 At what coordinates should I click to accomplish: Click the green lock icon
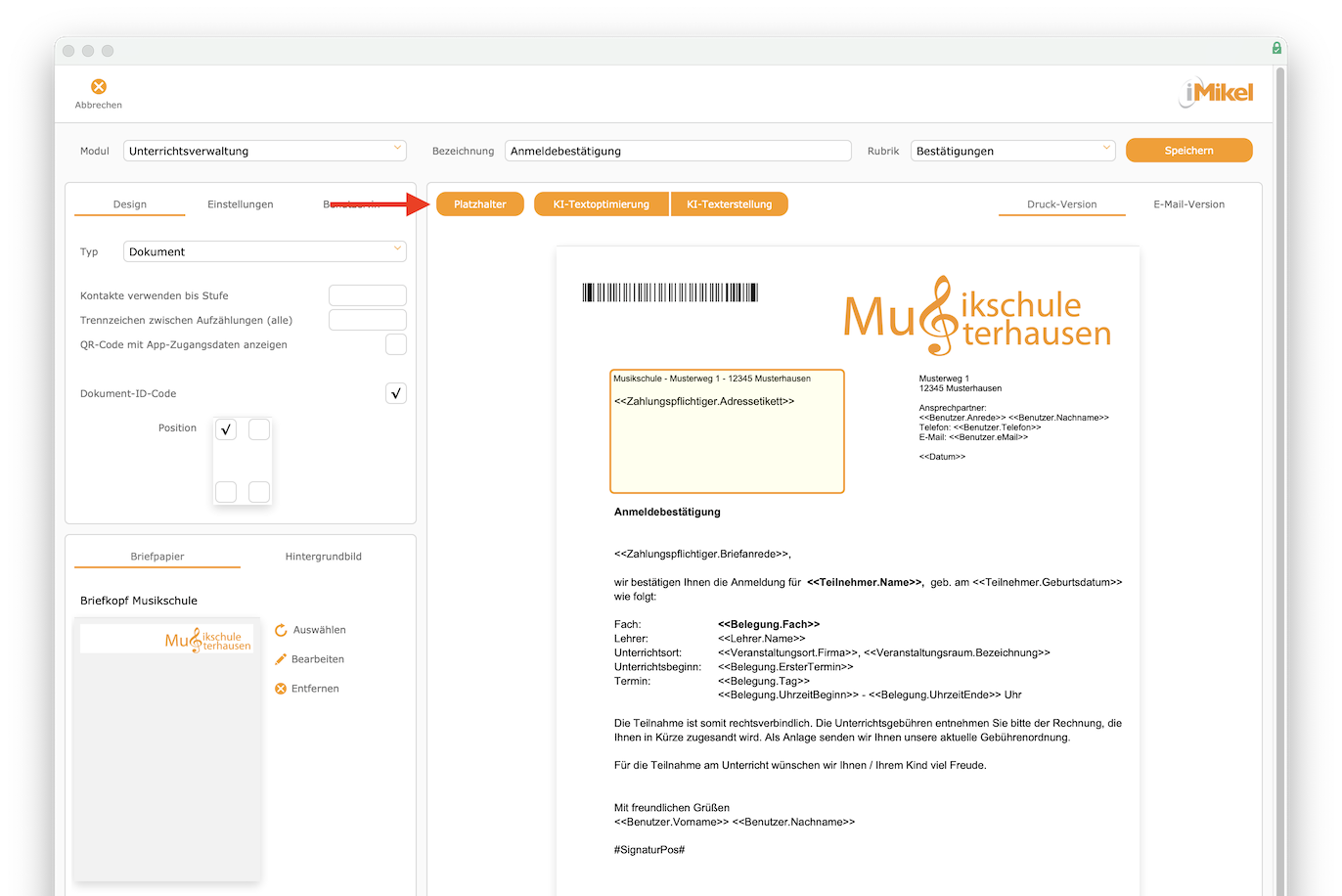[x=1276, y=48]
